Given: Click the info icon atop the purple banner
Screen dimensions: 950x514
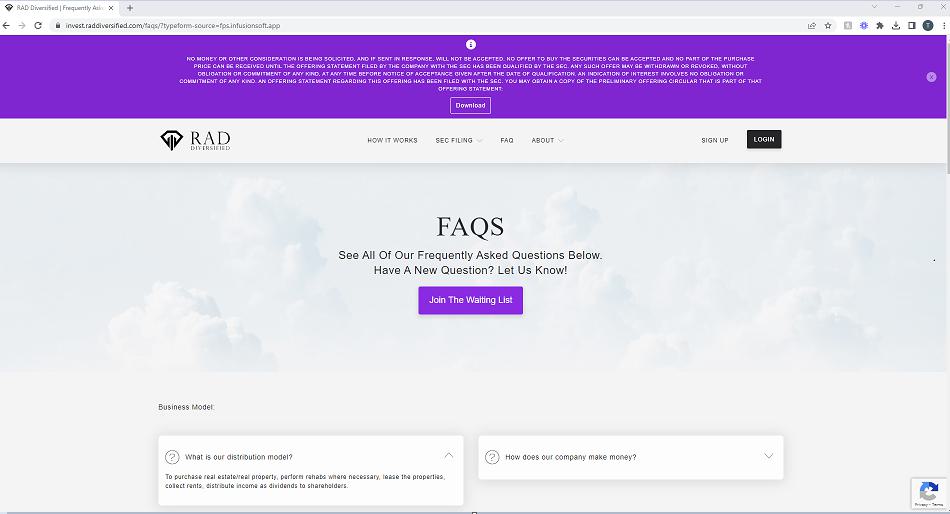Looking at the screenshot, I should [x=471, y=45].
